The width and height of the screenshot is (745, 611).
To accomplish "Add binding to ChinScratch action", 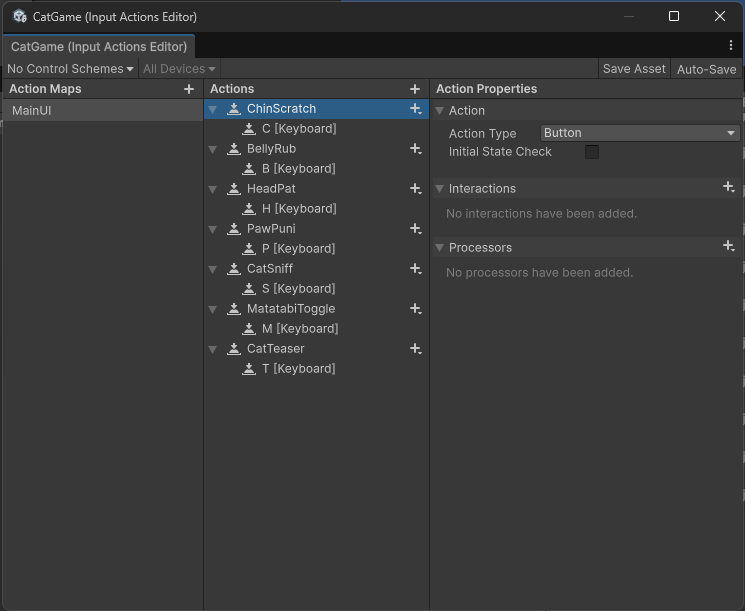I will pyautogui.click(x=415, y=109).
